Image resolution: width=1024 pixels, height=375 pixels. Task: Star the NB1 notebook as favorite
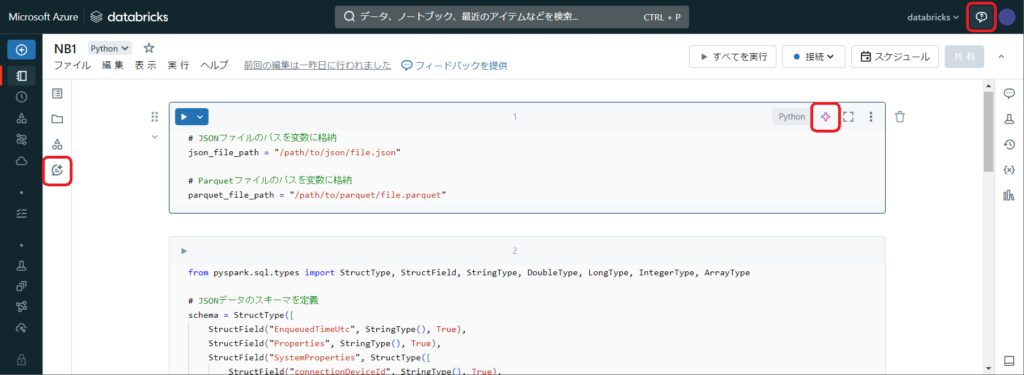tap(149, 48)
